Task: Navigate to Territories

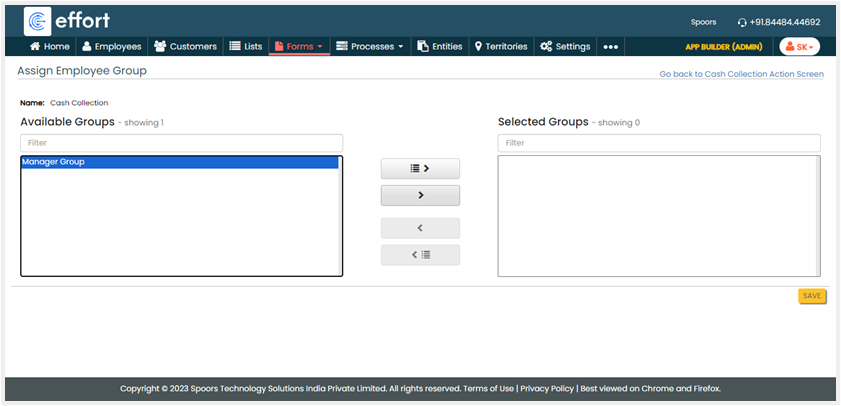Action: 501,46
